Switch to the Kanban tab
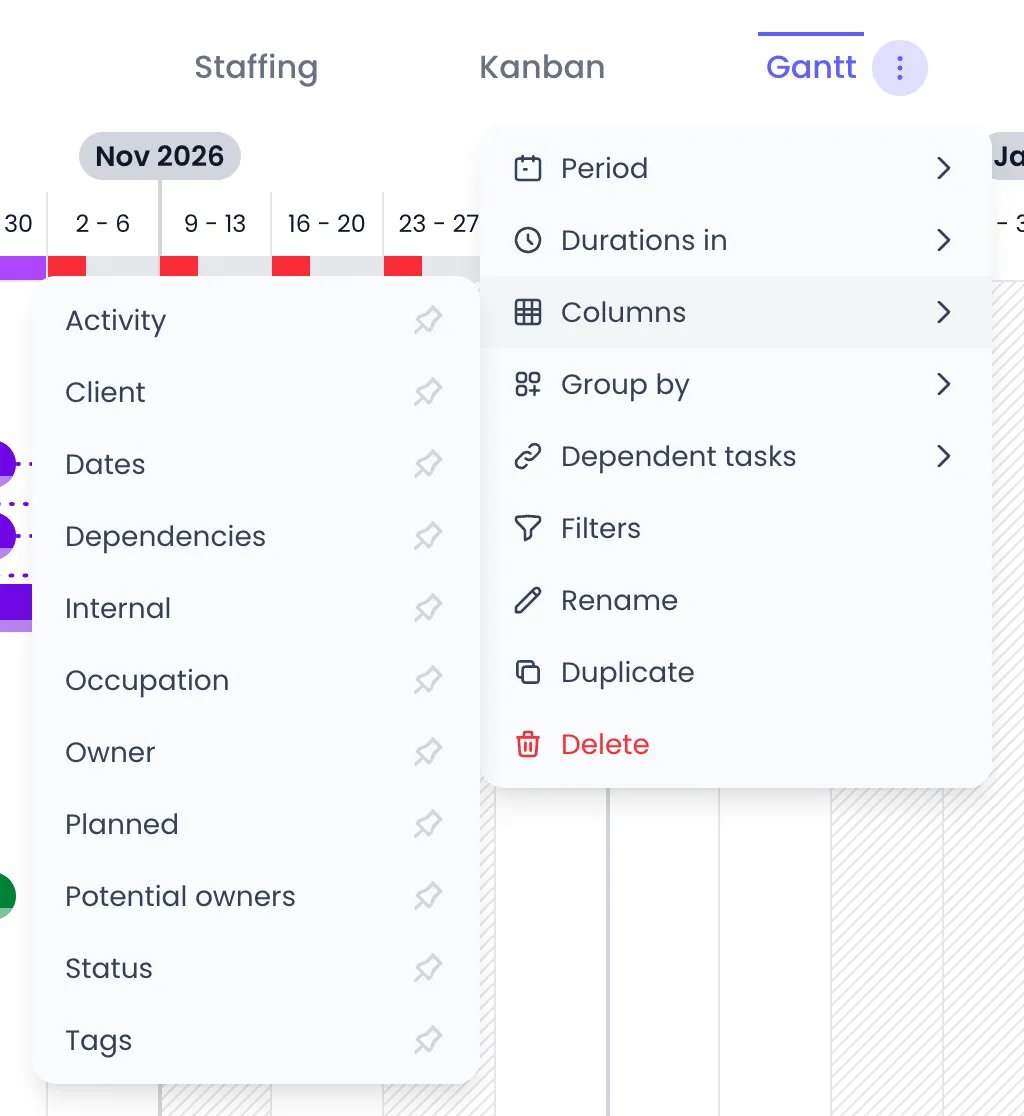1024x1116 pixels. click(x=542, y=68)
